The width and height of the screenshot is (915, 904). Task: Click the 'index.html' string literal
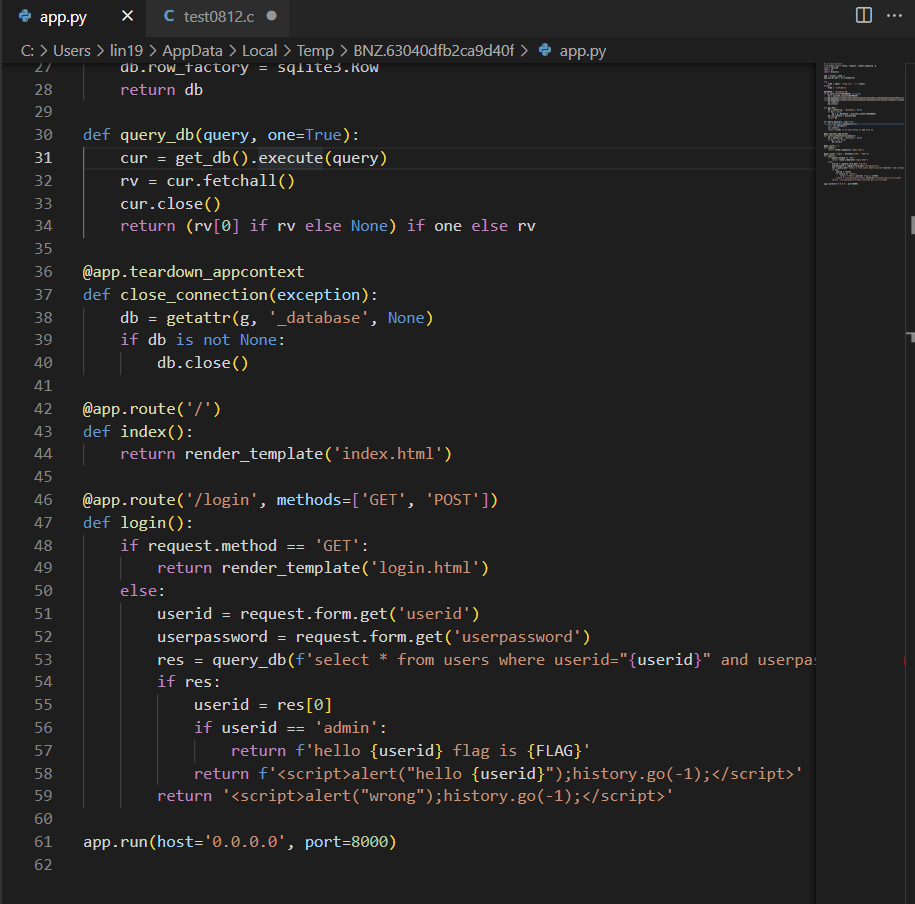click(388, 453)
